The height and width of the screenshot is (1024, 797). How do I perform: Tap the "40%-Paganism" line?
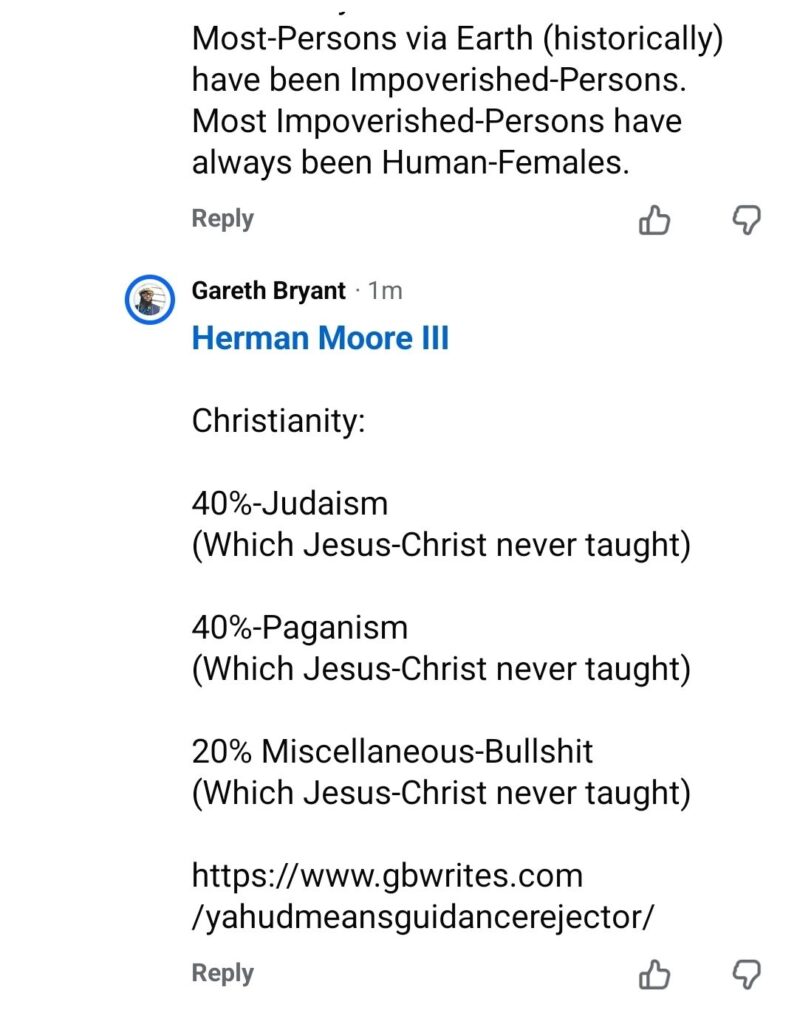(300, 628)
